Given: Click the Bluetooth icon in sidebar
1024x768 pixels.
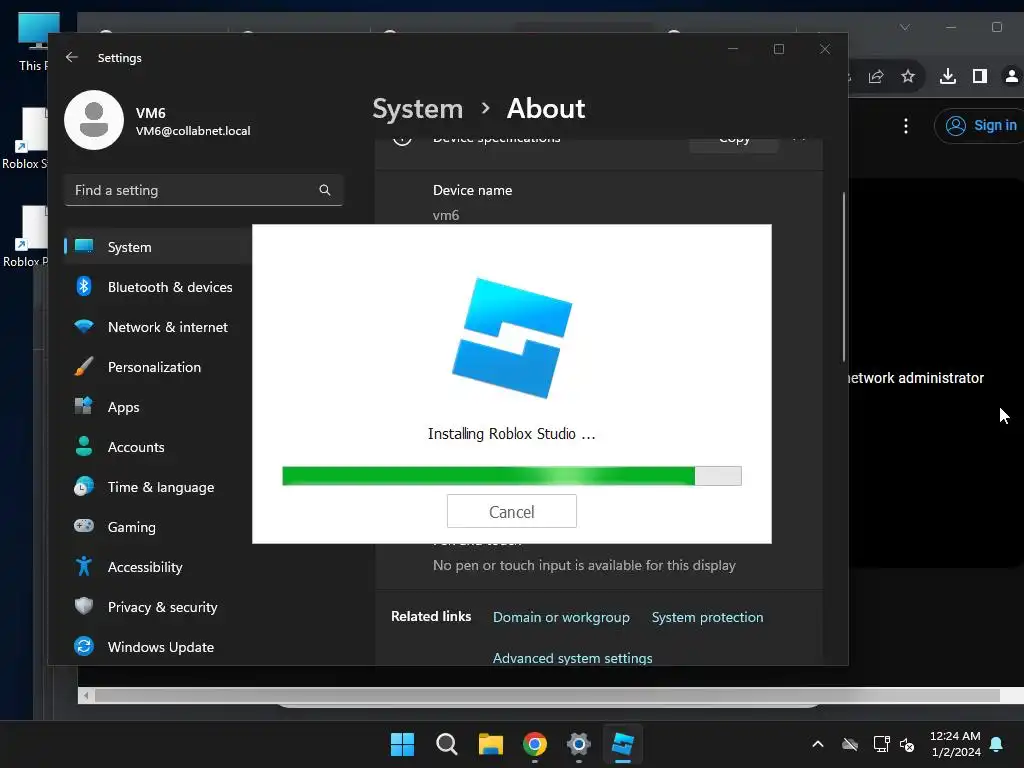Looking at the screenshot, I should pos(84,286).
